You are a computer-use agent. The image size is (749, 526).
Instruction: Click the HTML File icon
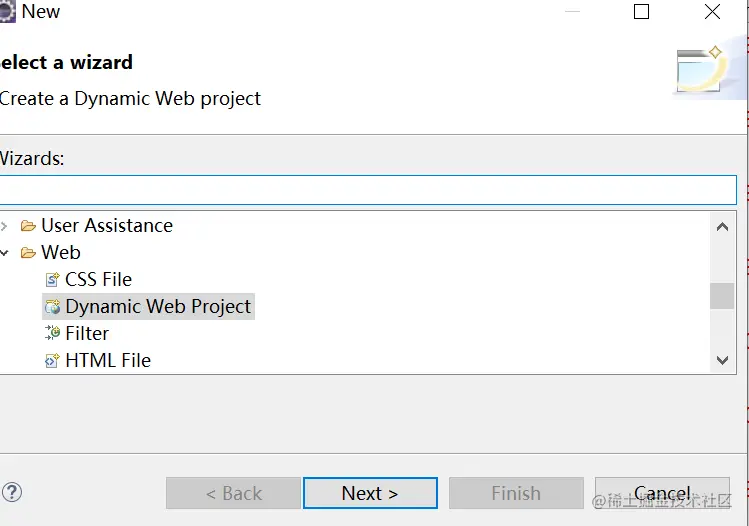coord(52,361)
